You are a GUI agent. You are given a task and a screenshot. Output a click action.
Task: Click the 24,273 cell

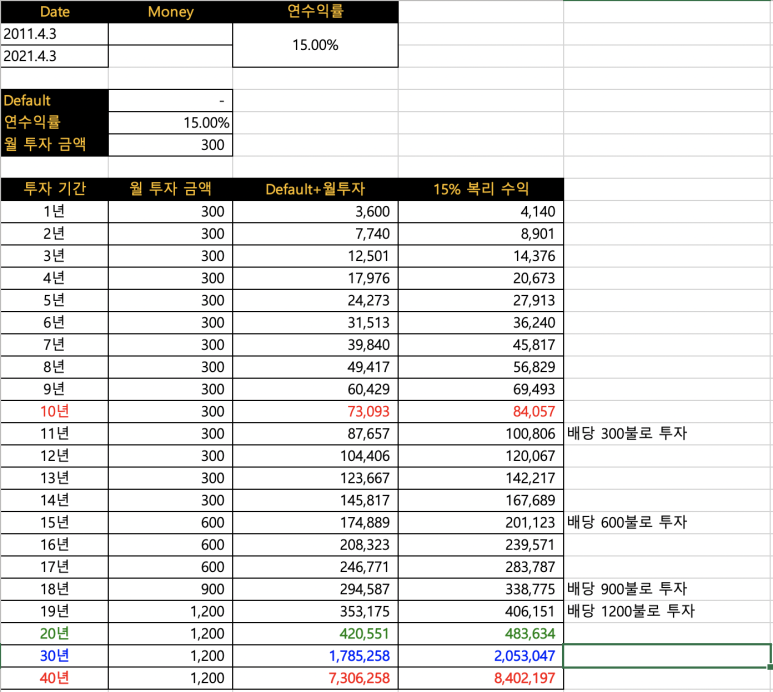pos(315,300)
